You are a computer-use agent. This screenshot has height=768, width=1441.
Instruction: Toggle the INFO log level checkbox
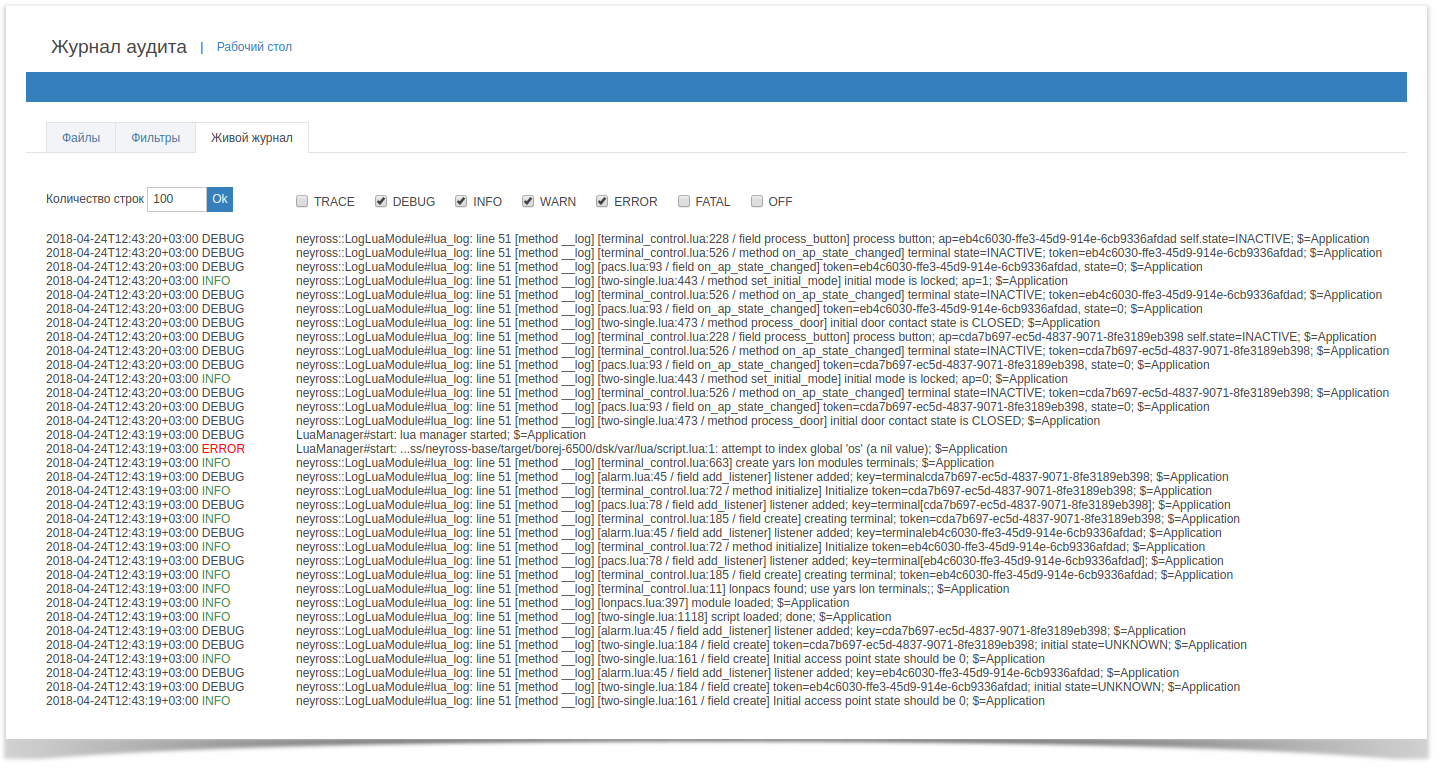461,202
